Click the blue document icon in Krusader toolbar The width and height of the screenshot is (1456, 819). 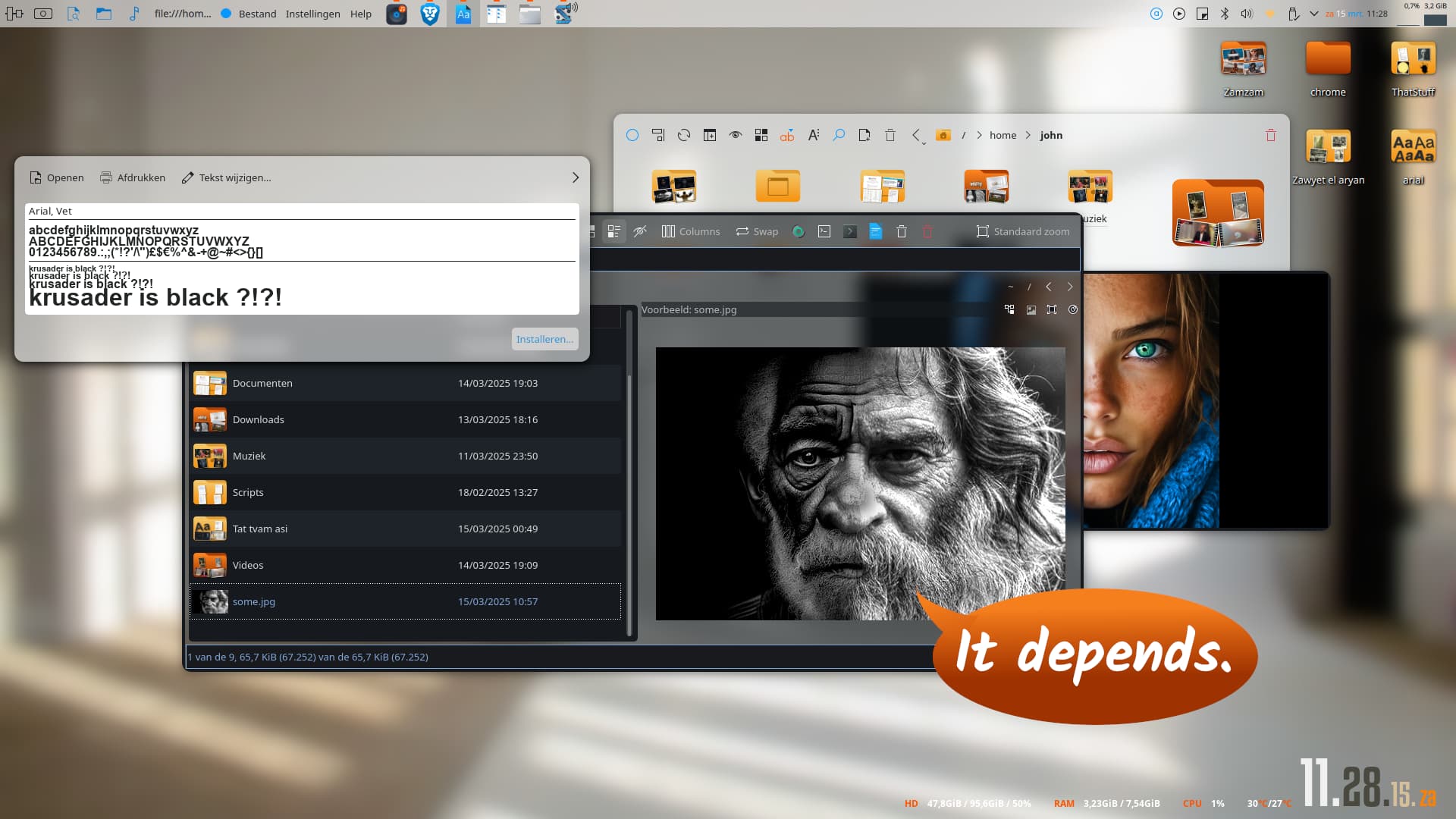tap(876, 231)
